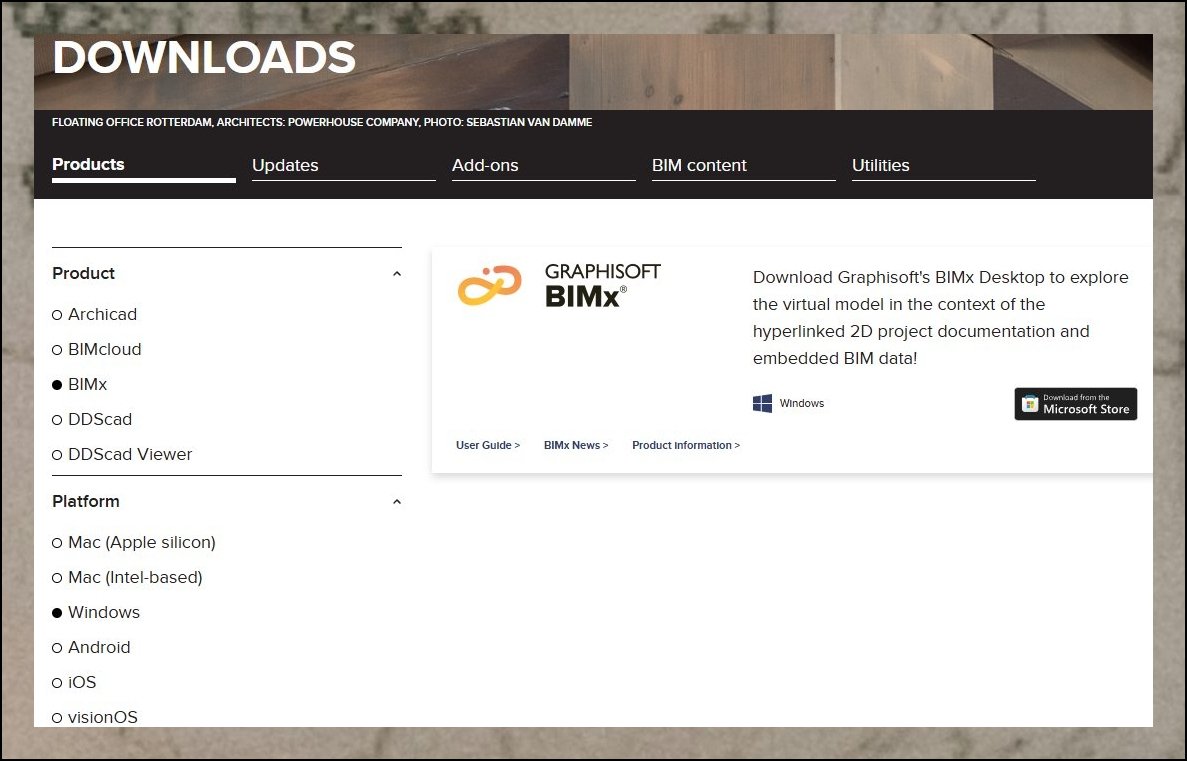Viewport: 1187px width, 761px height.
Task: Select the DDScad Viewer radio option
Action: (122, 454)
